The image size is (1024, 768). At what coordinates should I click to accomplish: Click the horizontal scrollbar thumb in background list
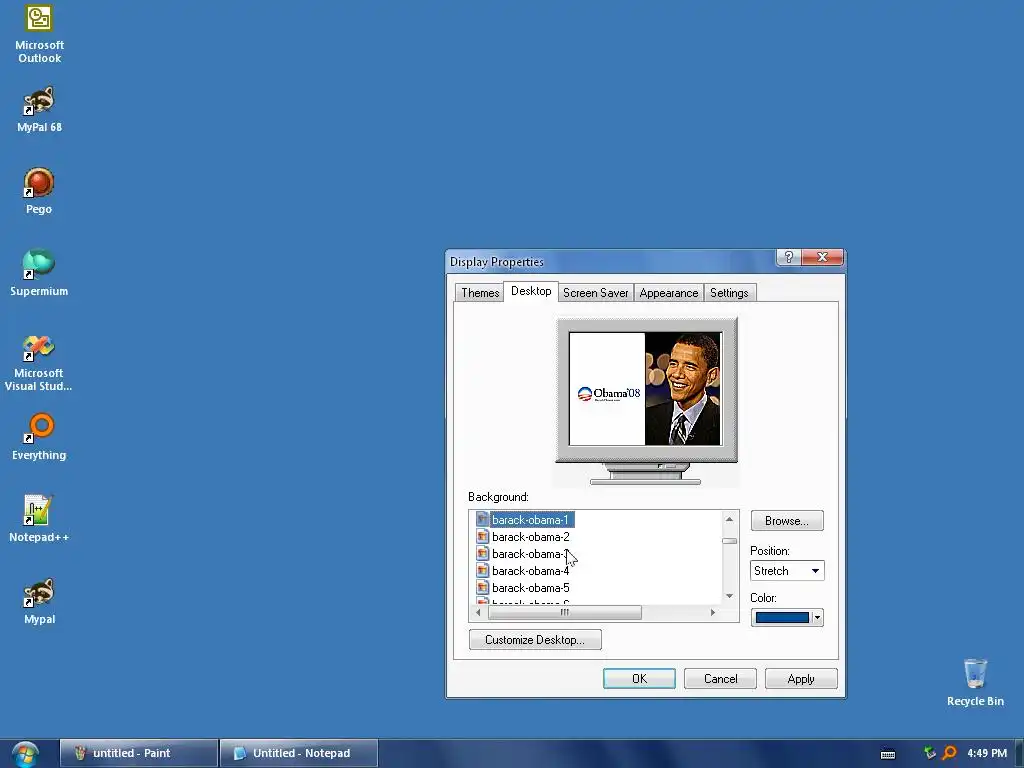click(x=565, y=612)
